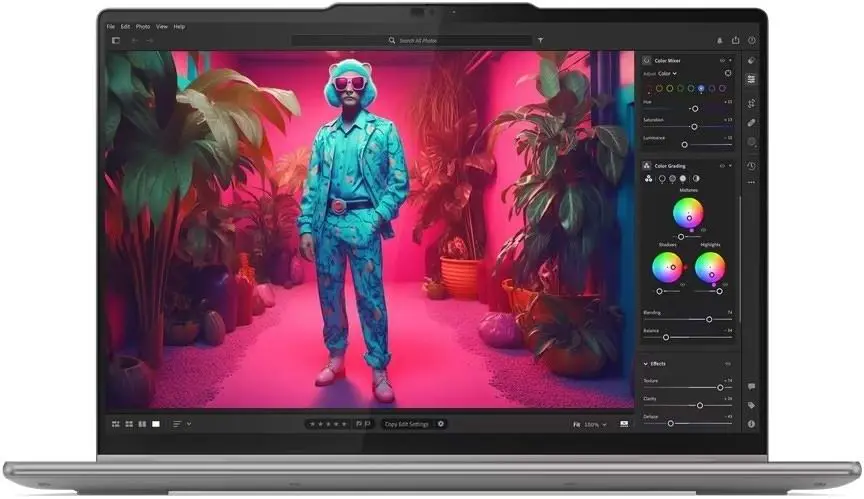Select the Healing brush tool
The image size is (864, 499).
click(x=752, y=122)
